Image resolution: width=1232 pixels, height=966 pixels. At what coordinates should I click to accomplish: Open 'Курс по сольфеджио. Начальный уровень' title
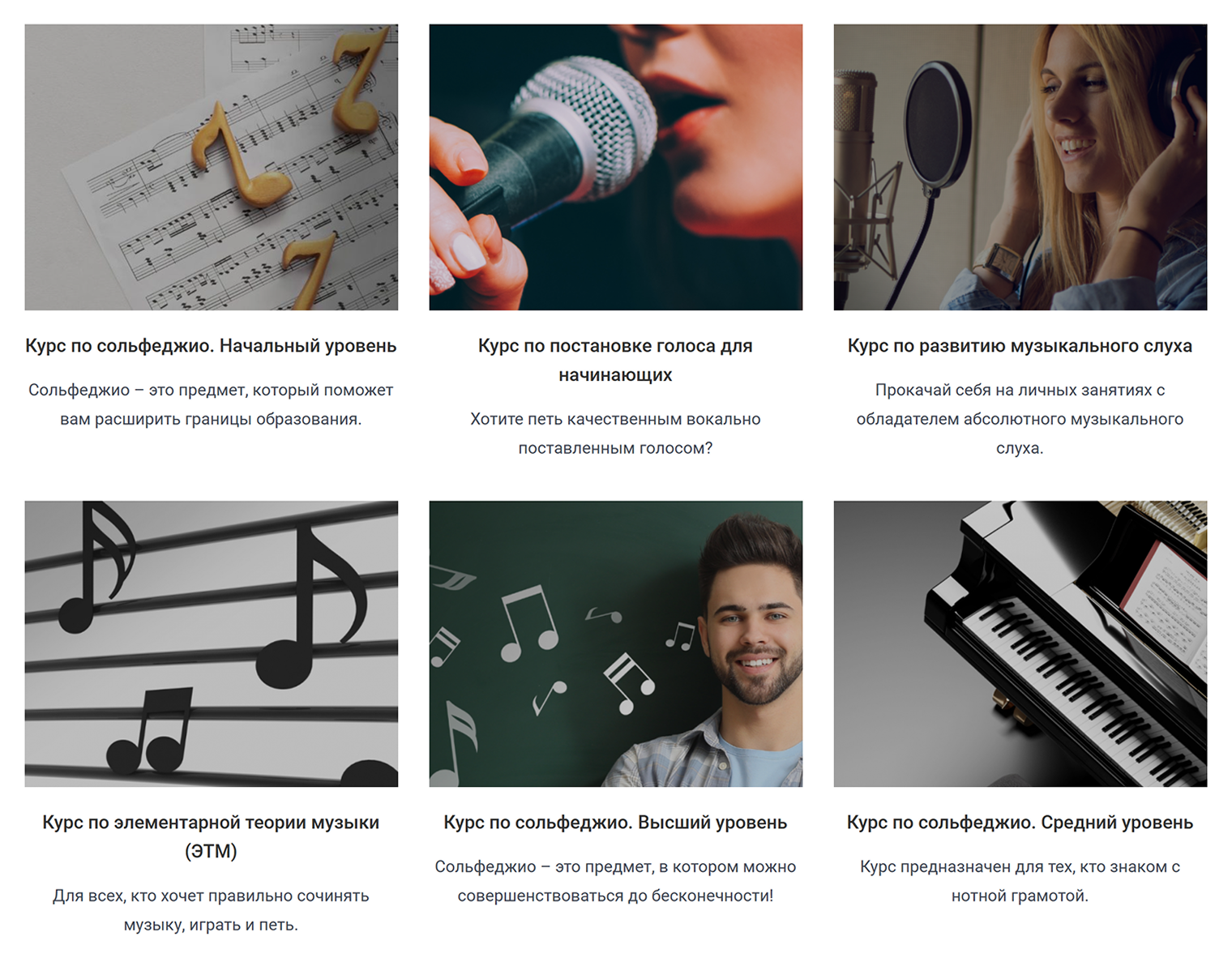pos(211,346)
